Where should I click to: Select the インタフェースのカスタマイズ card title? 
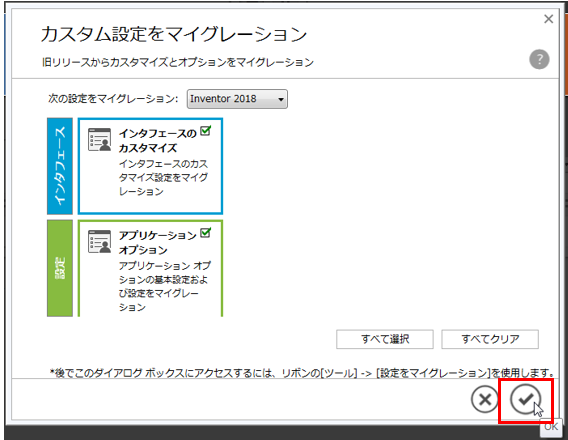click(158, 141)
